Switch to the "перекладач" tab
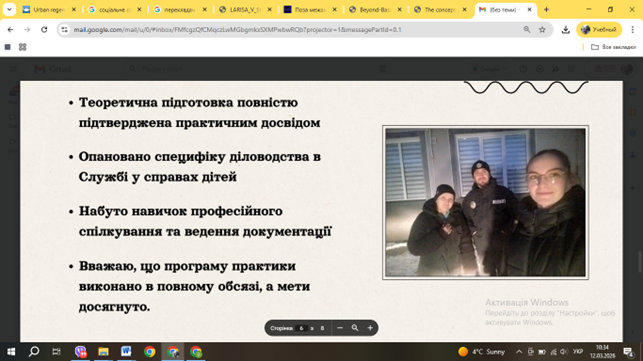The width and height of the screenshot is (643, 361). tap(180, 9)
